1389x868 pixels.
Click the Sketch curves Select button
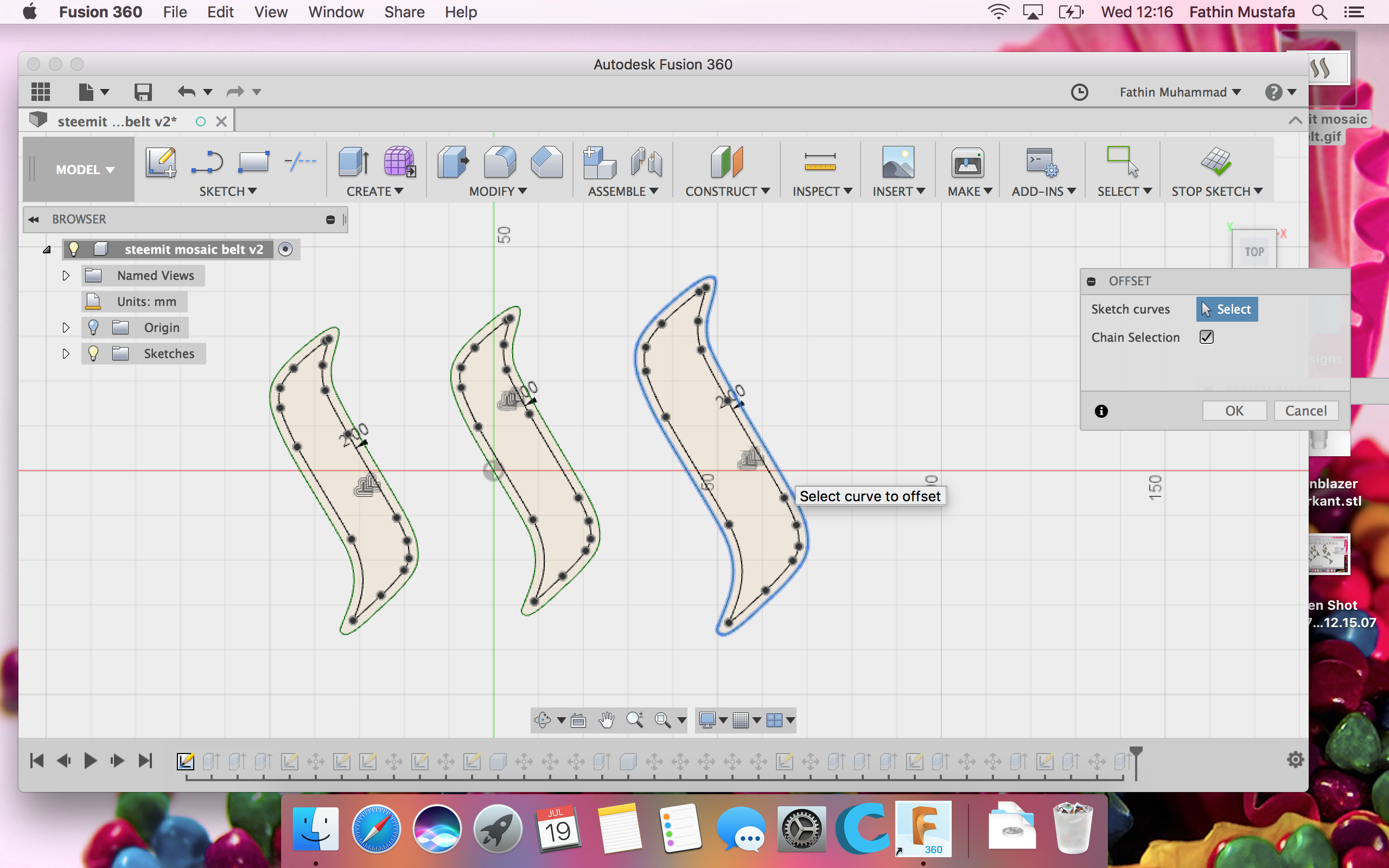1227,309
